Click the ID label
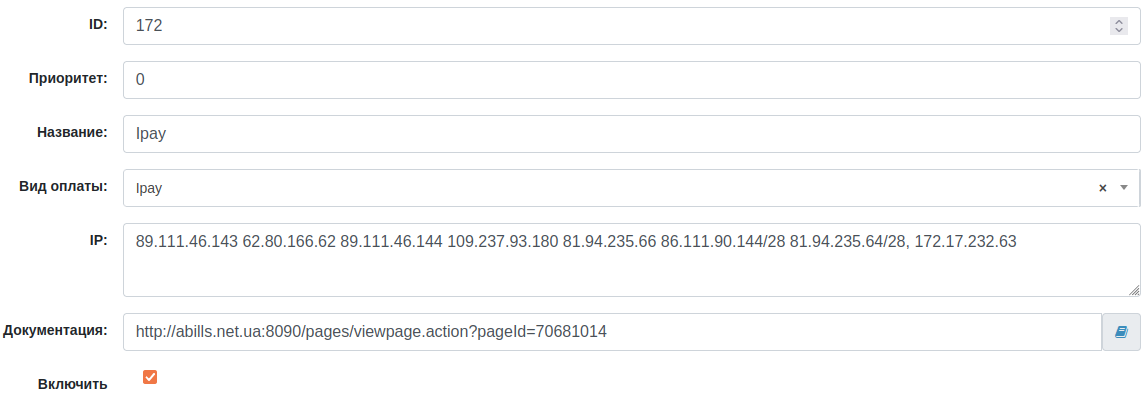Screen dimensions: 1148x414 99,23
